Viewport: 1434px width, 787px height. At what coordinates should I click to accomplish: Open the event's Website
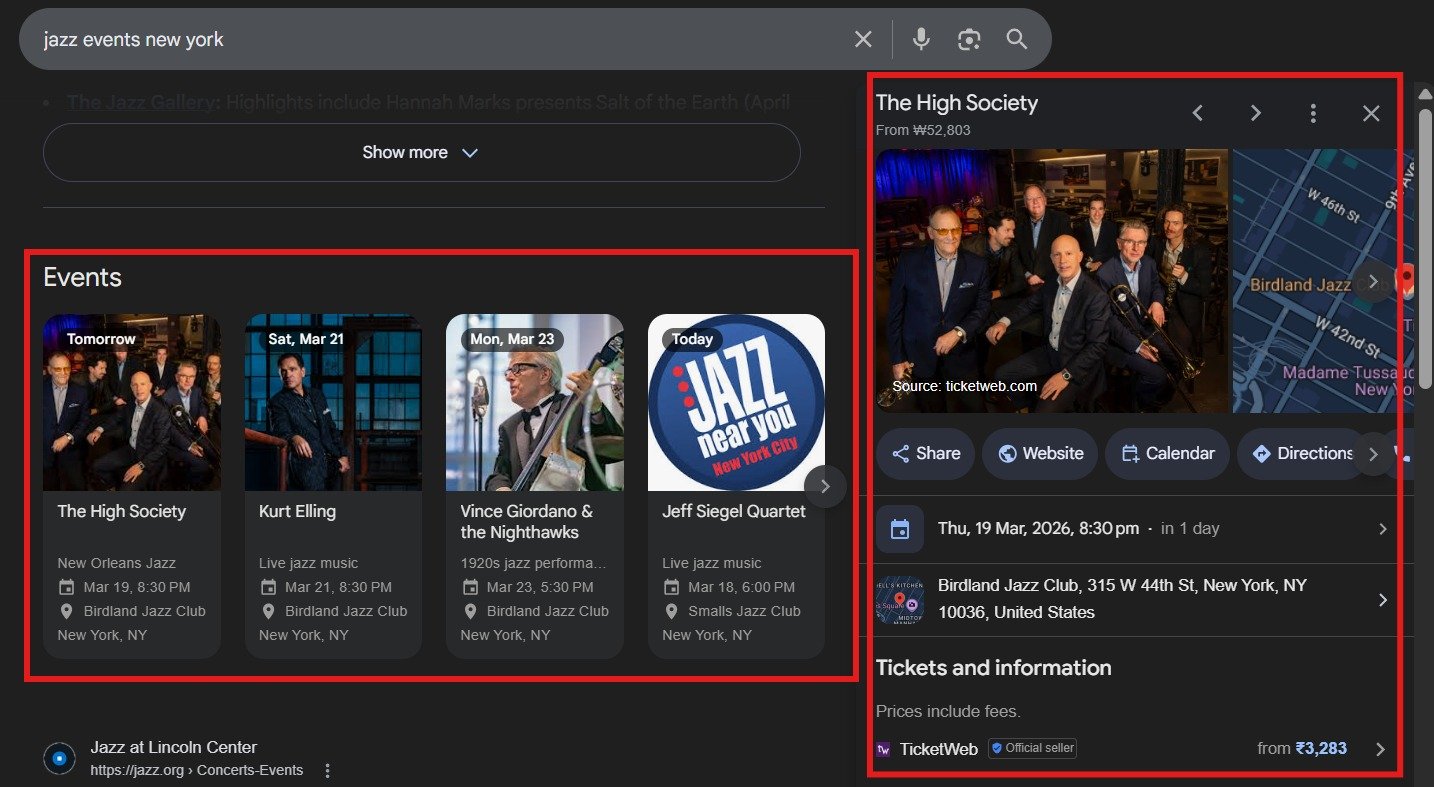tap(1040, 453)
